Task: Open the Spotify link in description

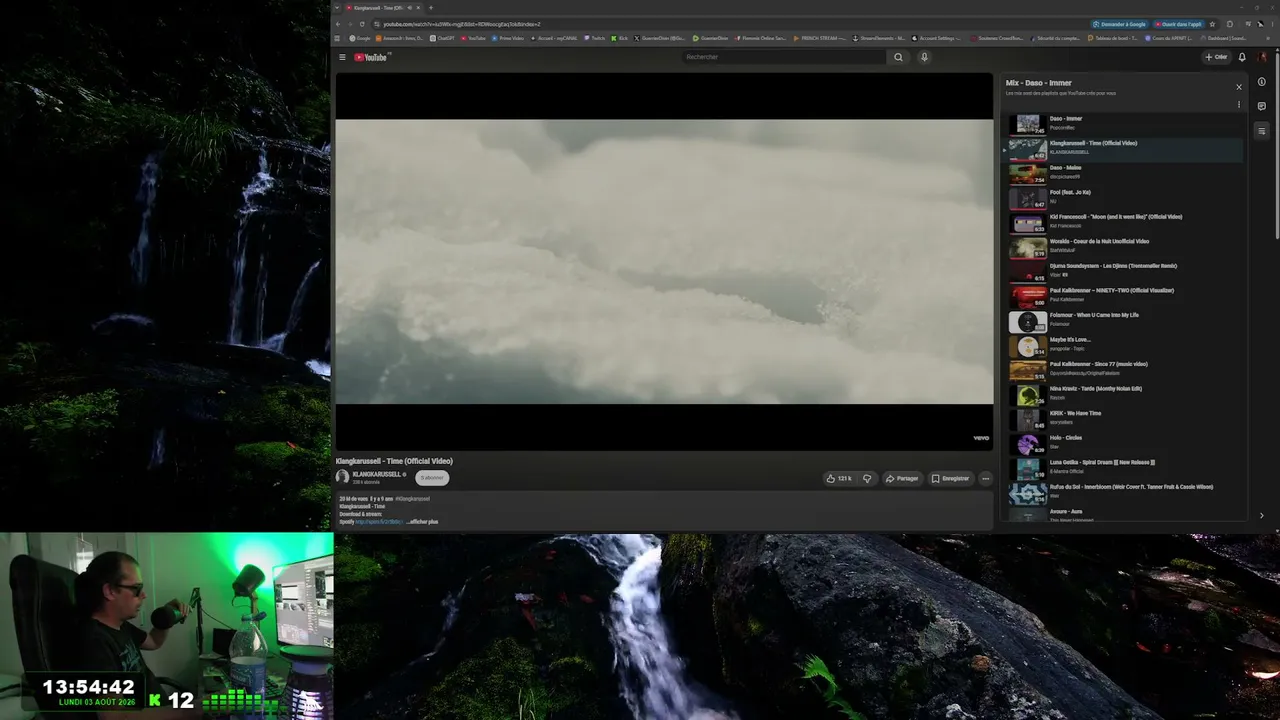Action: tap(379, 522)
